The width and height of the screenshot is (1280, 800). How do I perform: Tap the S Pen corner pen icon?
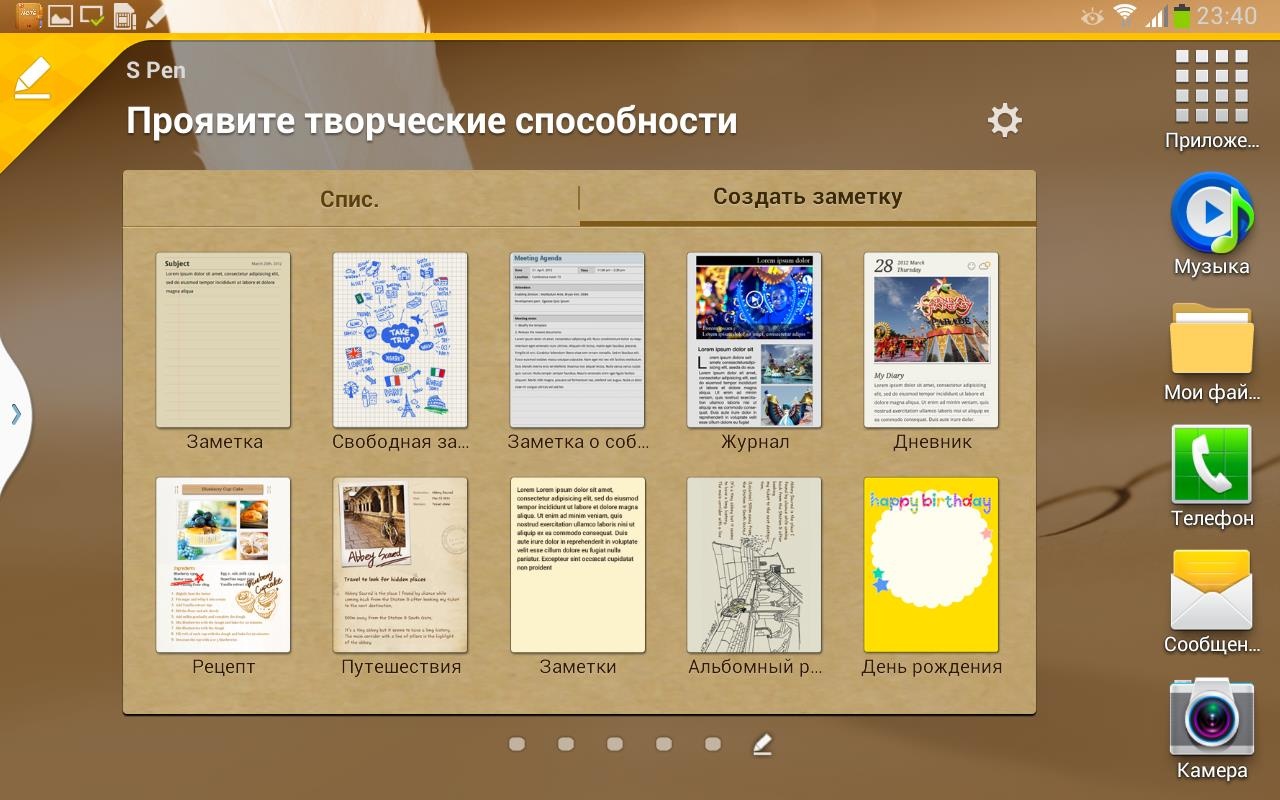click(32, 78)
